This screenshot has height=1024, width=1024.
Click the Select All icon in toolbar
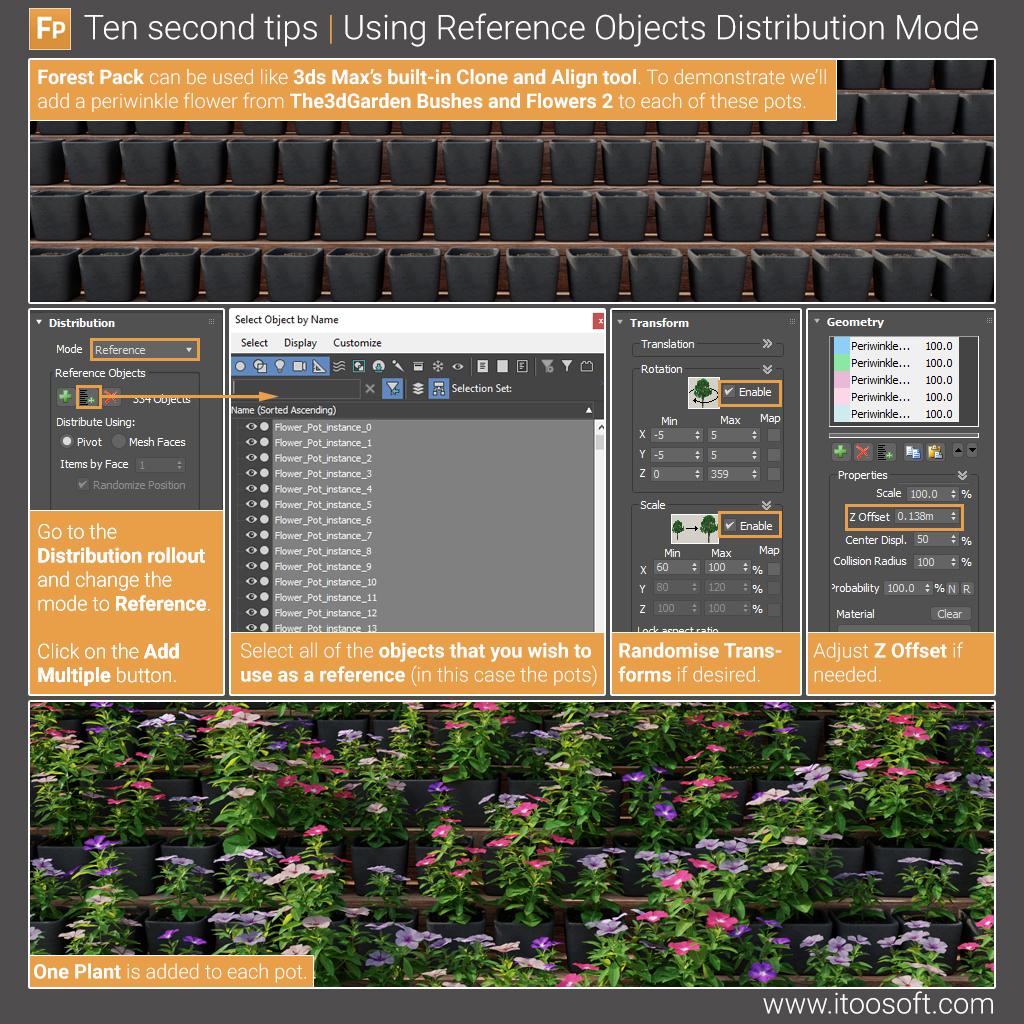(x=483, y=366)
